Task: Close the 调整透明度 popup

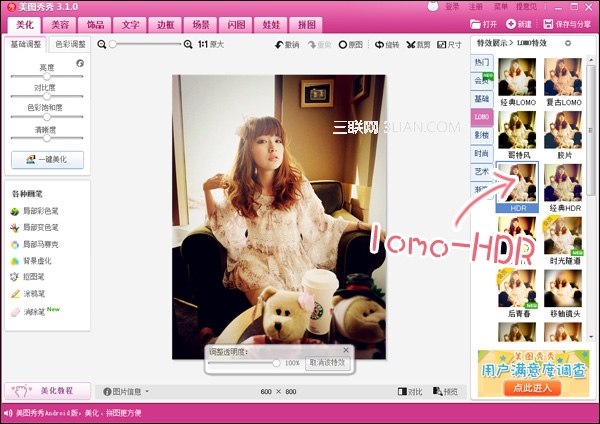Action: pos(346,350)
